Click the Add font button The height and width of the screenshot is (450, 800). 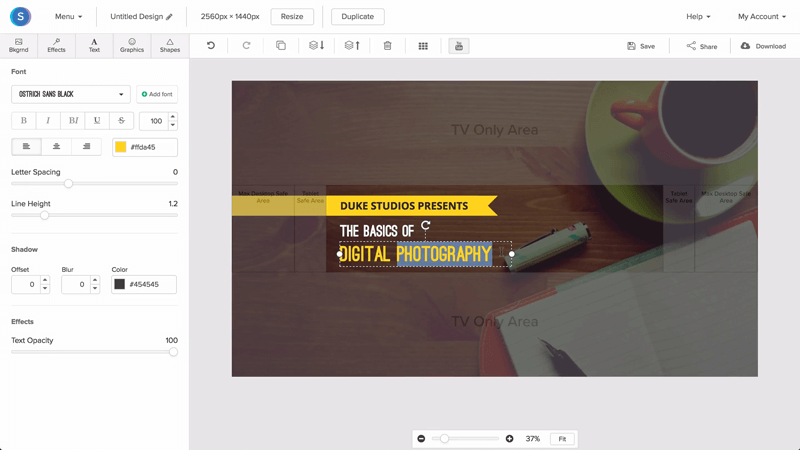[157, 94]
